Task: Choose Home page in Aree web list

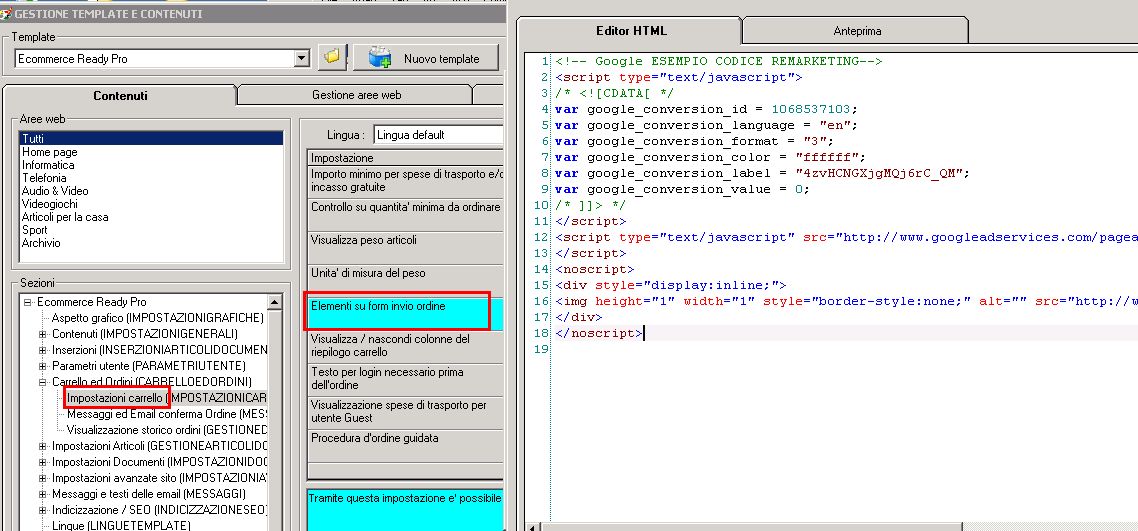Action: pyautogui.click(x=49, y=152)
